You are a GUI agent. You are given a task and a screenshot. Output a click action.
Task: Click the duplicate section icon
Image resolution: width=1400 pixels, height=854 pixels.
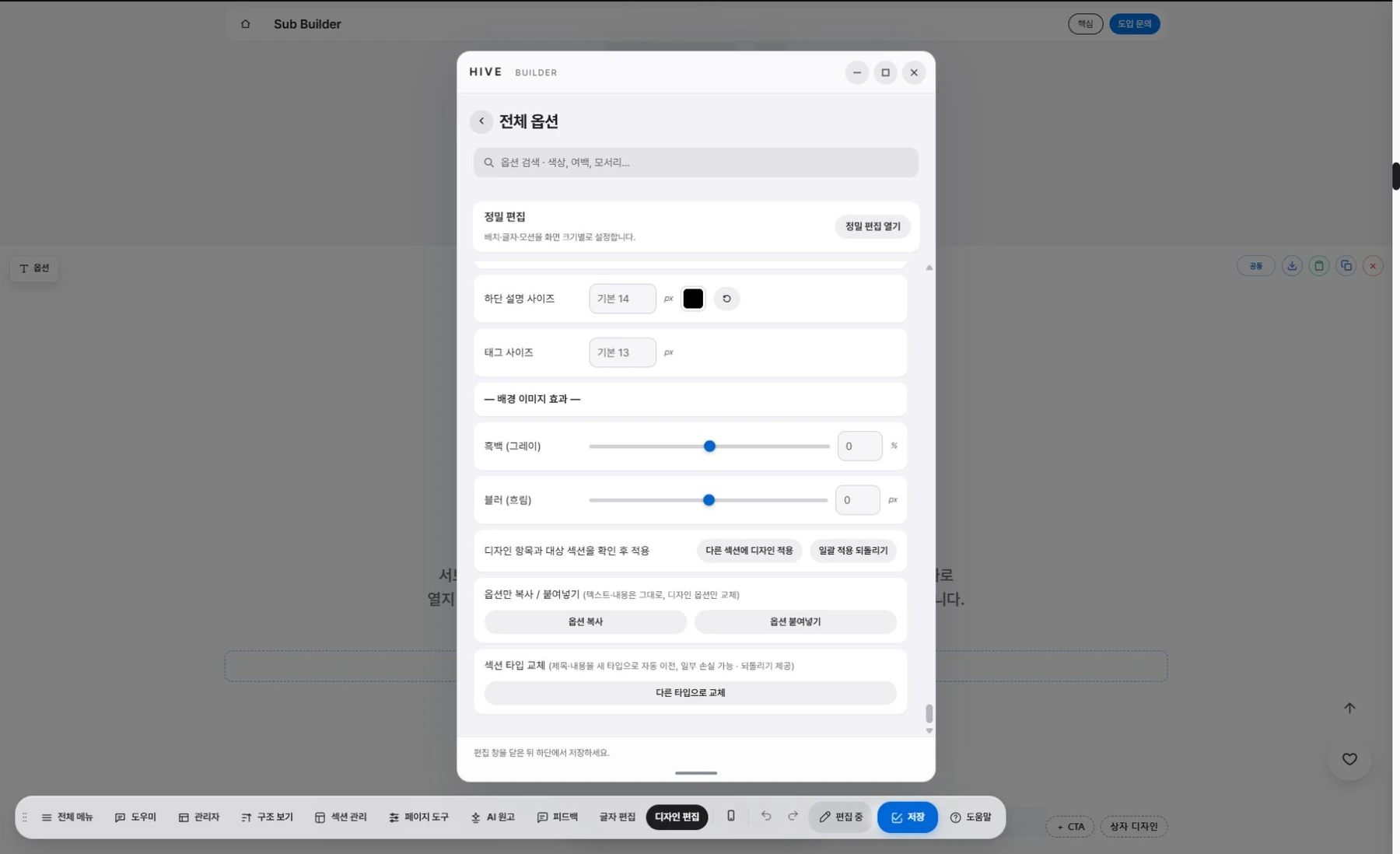point(1346,266)
